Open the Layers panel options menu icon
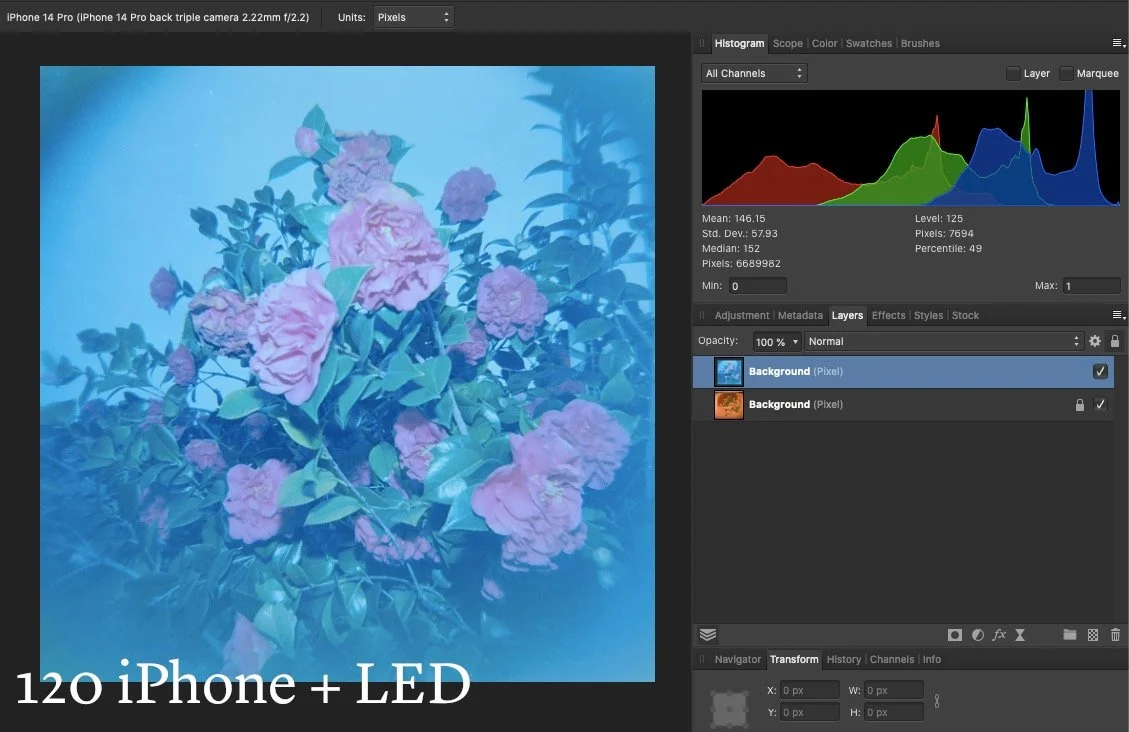The image size is (1129, 732). click(x=1118, y=315)
